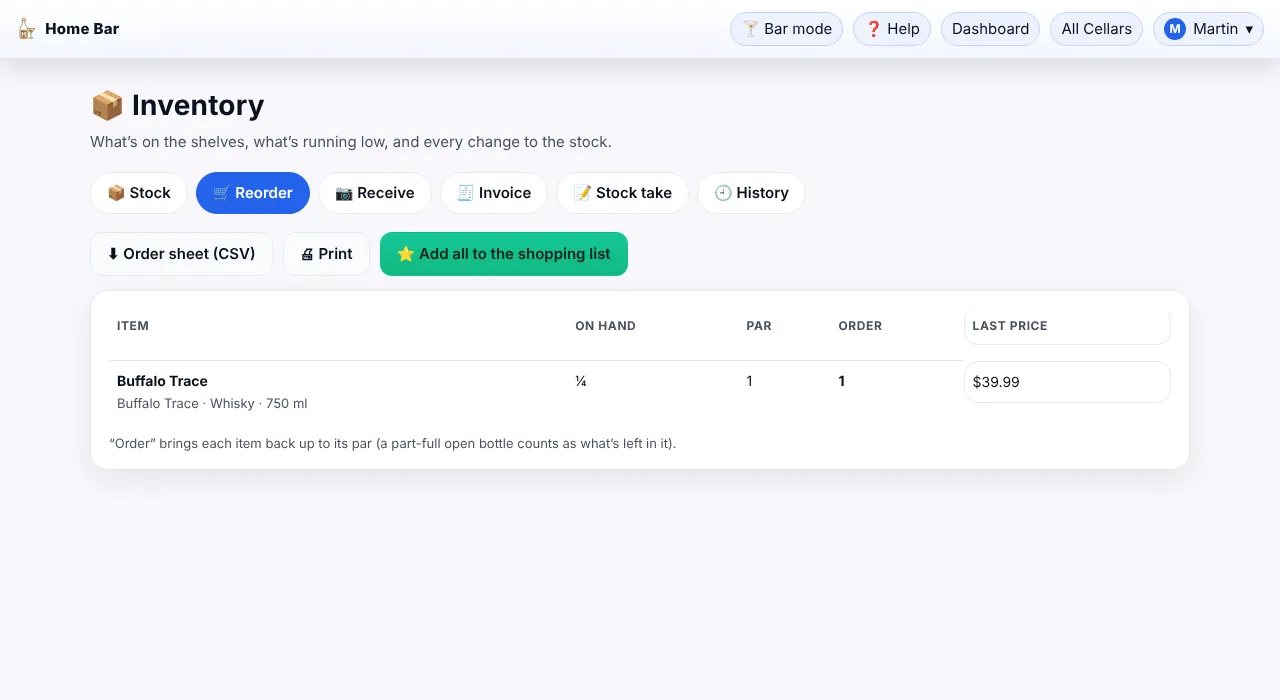Viewport: 1280px width, 700px height.
Task: Print the reorder list
Action: click(x=326, y=254)
